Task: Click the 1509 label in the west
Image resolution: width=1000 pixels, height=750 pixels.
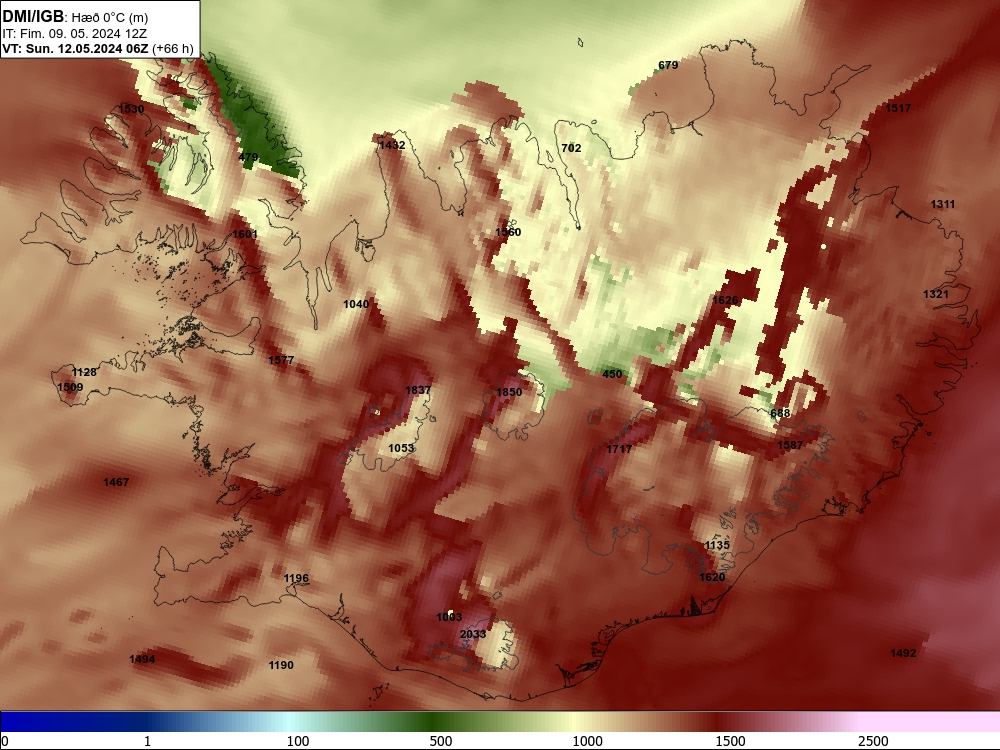Action: coord(70,387)
